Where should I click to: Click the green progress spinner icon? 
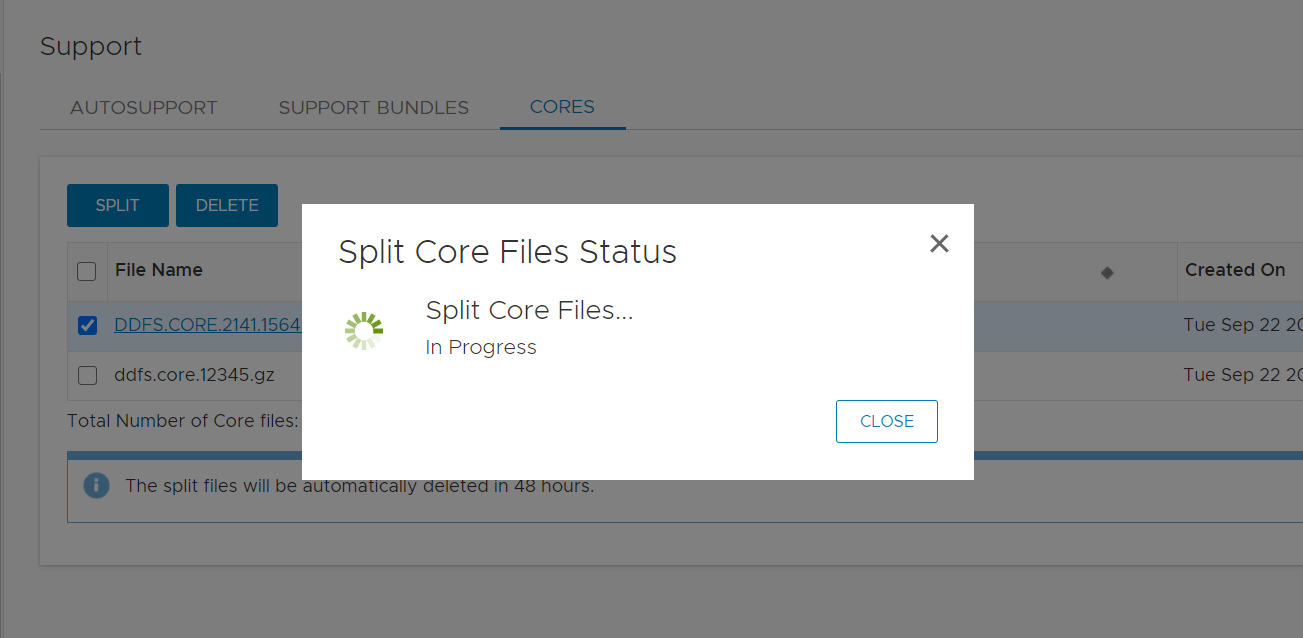364,330
